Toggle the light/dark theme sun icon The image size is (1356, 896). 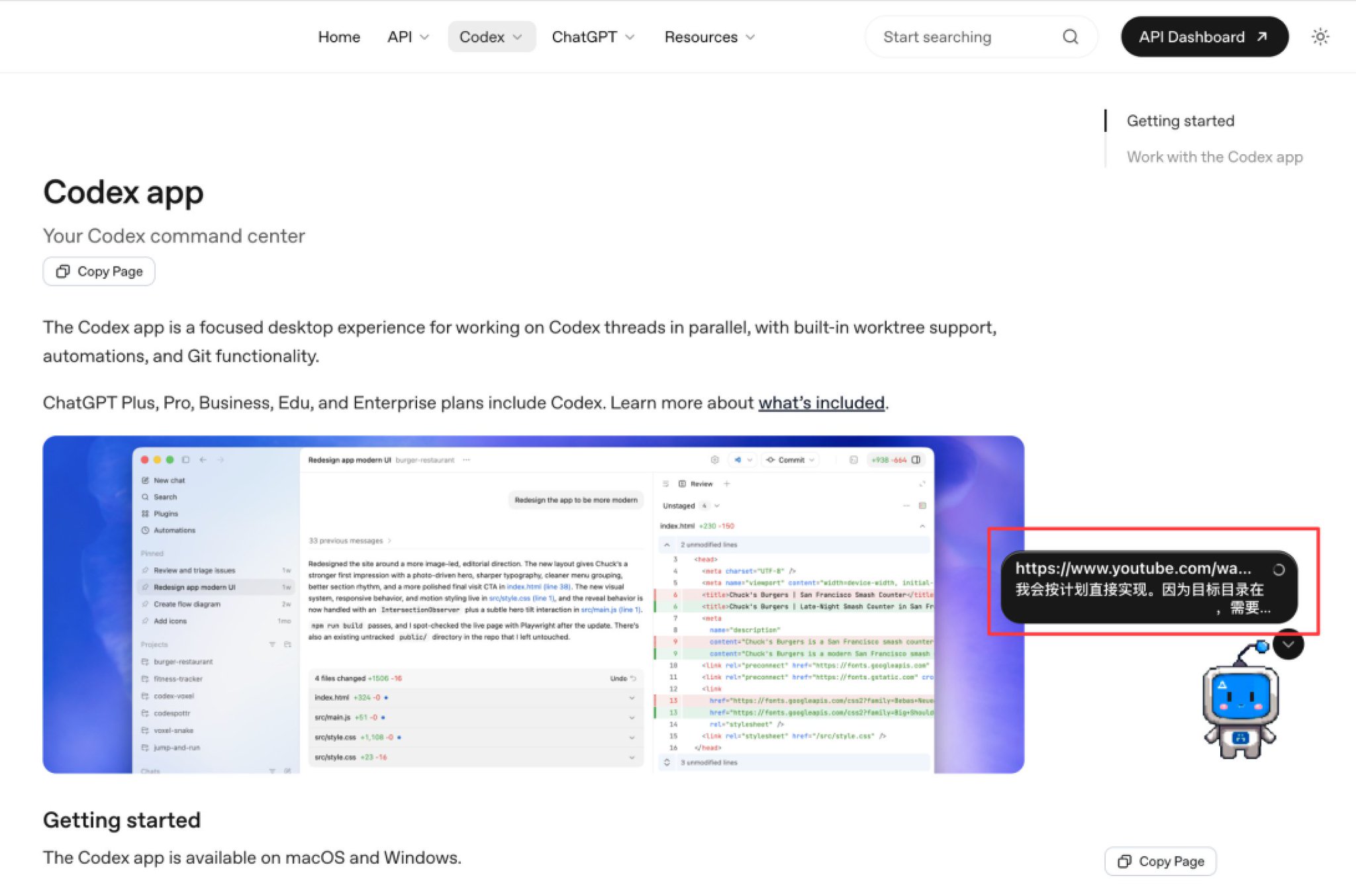point(1320,37)
